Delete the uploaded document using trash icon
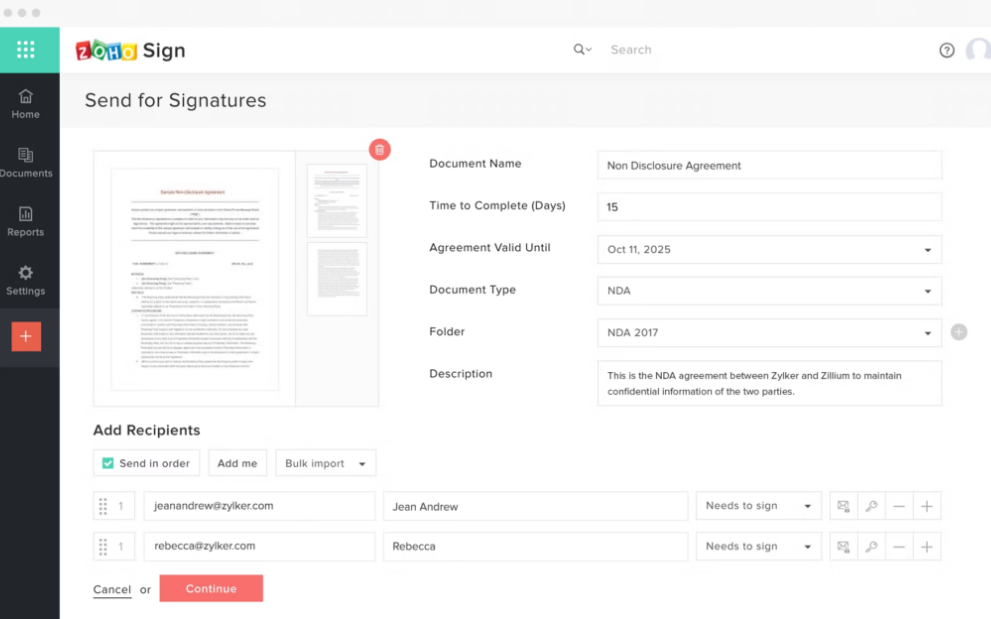Viewport: 991px width, 619px height. click(379, 150)
